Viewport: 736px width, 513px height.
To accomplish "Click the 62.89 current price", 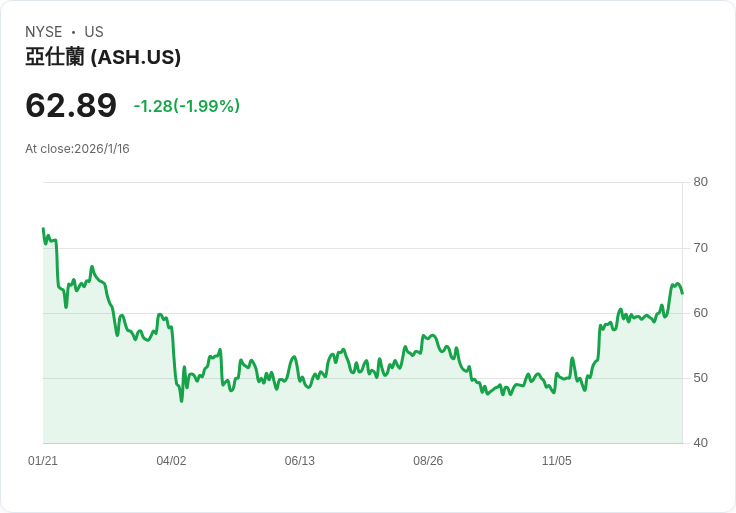I will coord(71,105).
